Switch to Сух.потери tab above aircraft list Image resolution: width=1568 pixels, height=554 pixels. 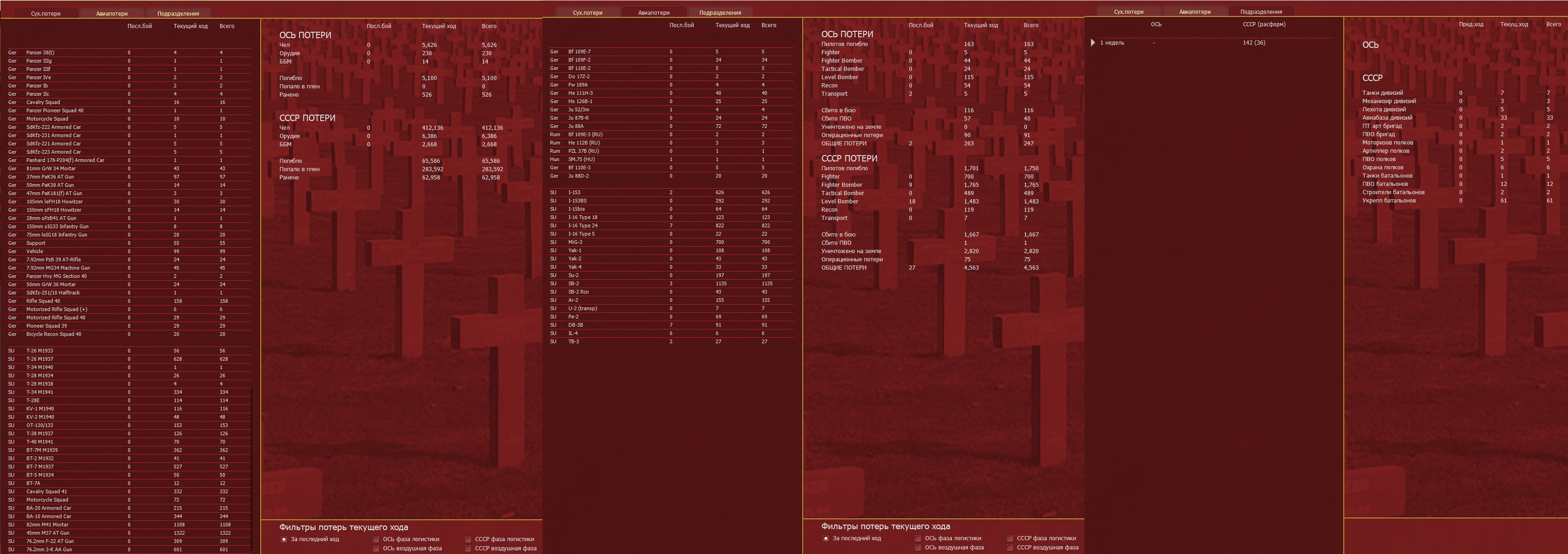click(x=588, y=13)
